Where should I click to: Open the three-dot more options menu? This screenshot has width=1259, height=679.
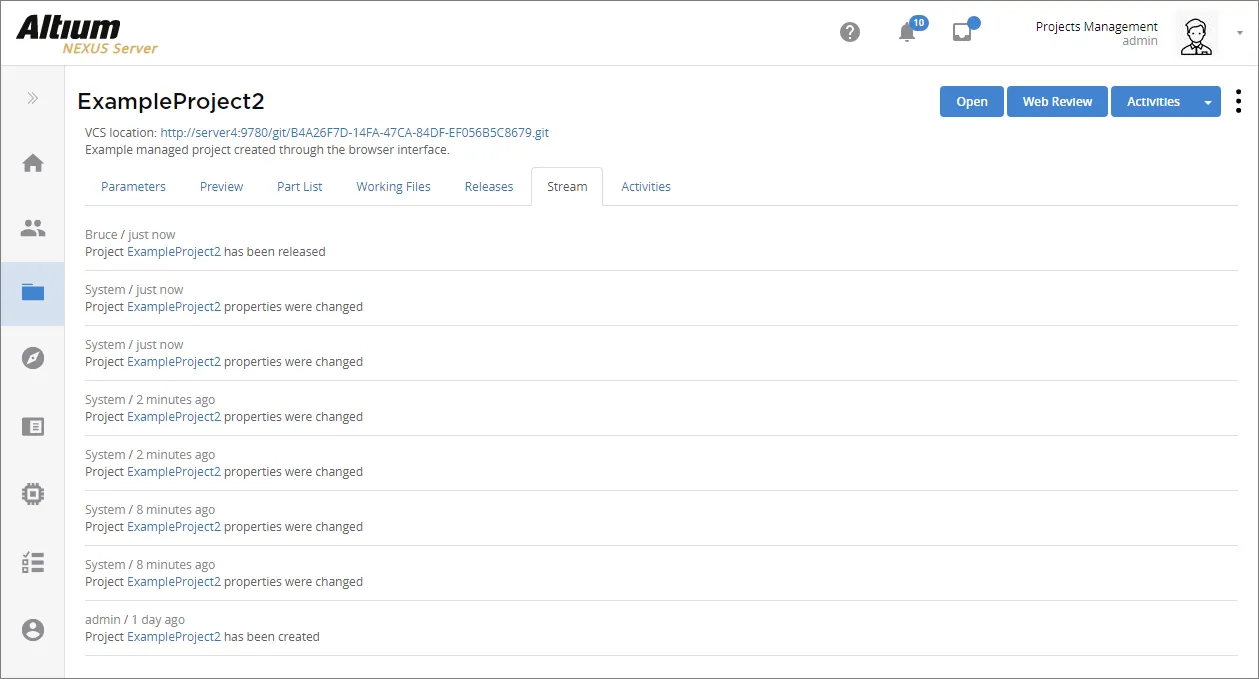tap(1238, 101)
